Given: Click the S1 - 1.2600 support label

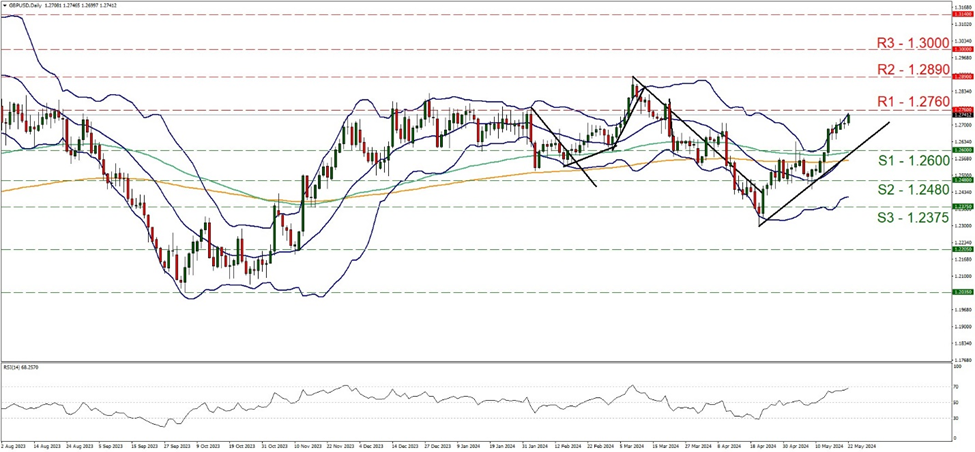Looking at the screenshot, I should tap(913, 160).
